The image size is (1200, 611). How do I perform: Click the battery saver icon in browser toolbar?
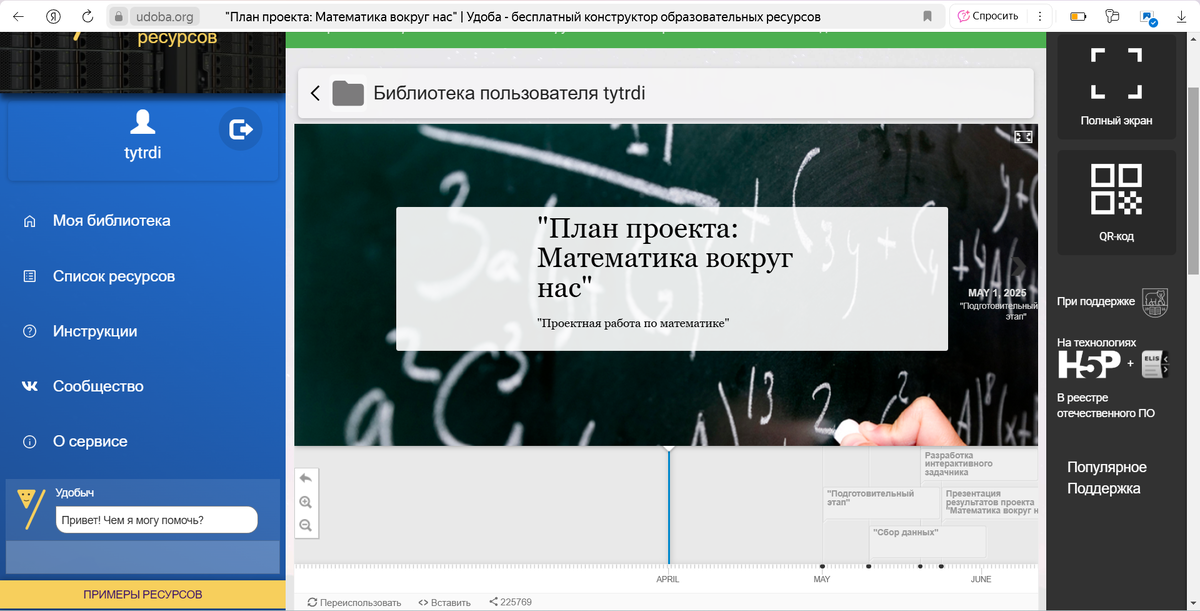click(x=1078, y=16)
